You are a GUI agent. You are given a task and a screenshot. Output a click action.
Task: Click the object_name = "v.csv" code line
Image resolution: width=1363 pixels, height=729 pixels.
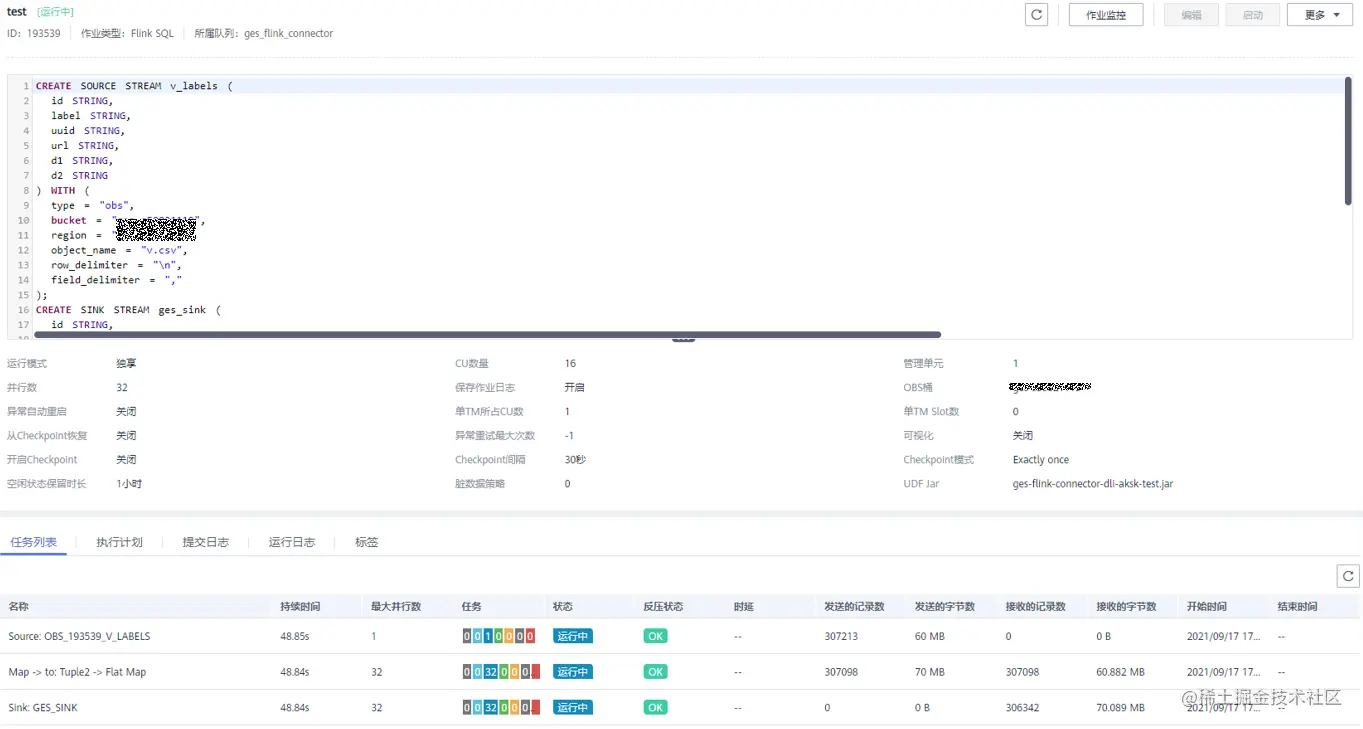(x=119, y=250)
